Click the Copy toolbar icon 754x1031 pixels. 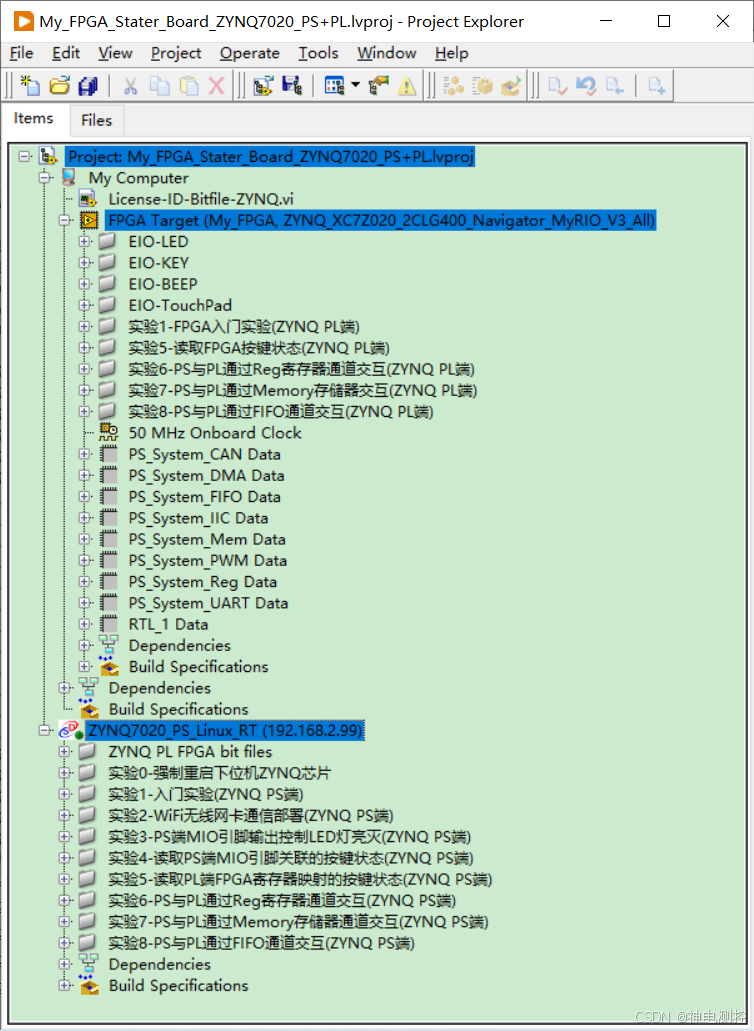click(159, 85)
